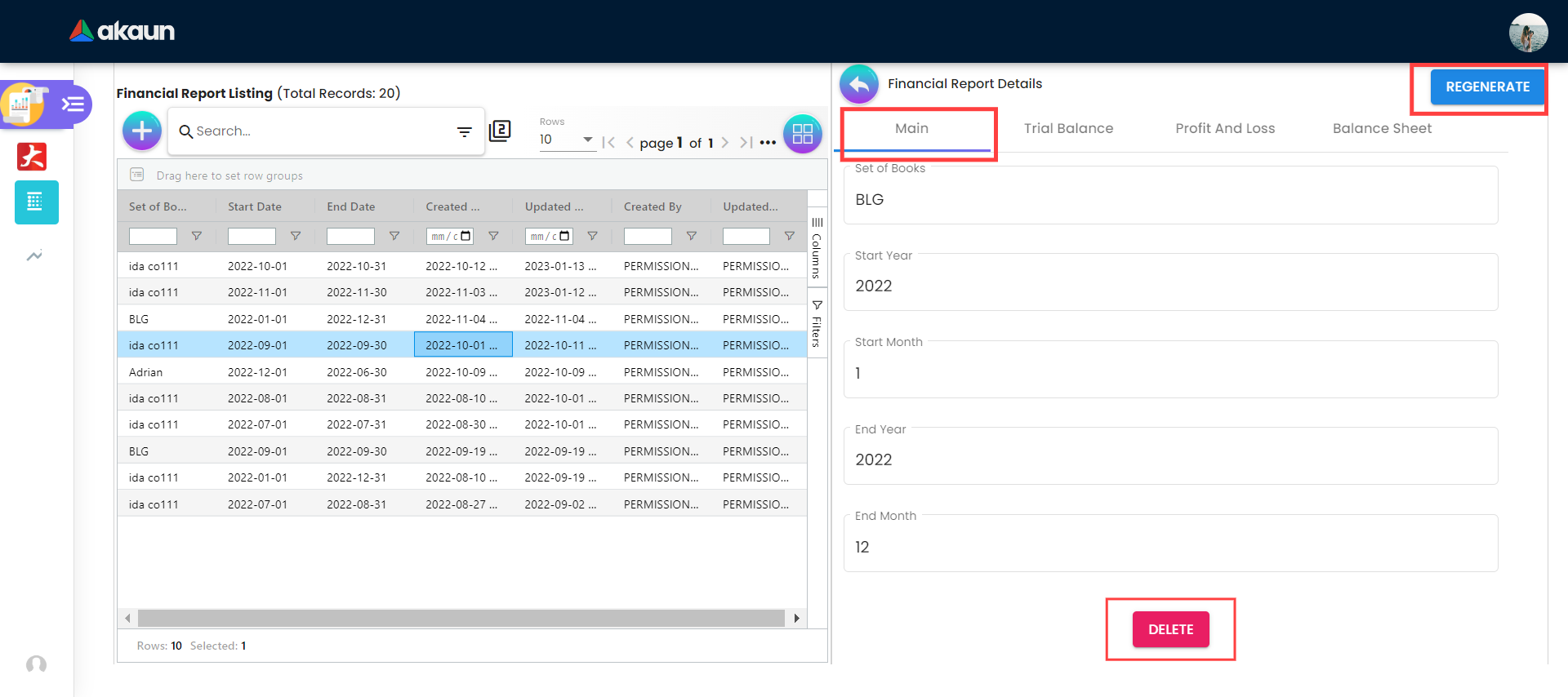Image resolution: width=1568 pixels, height=697 pixels.
Task: Click the red DELETE button
Action: tap(1170, 629)
